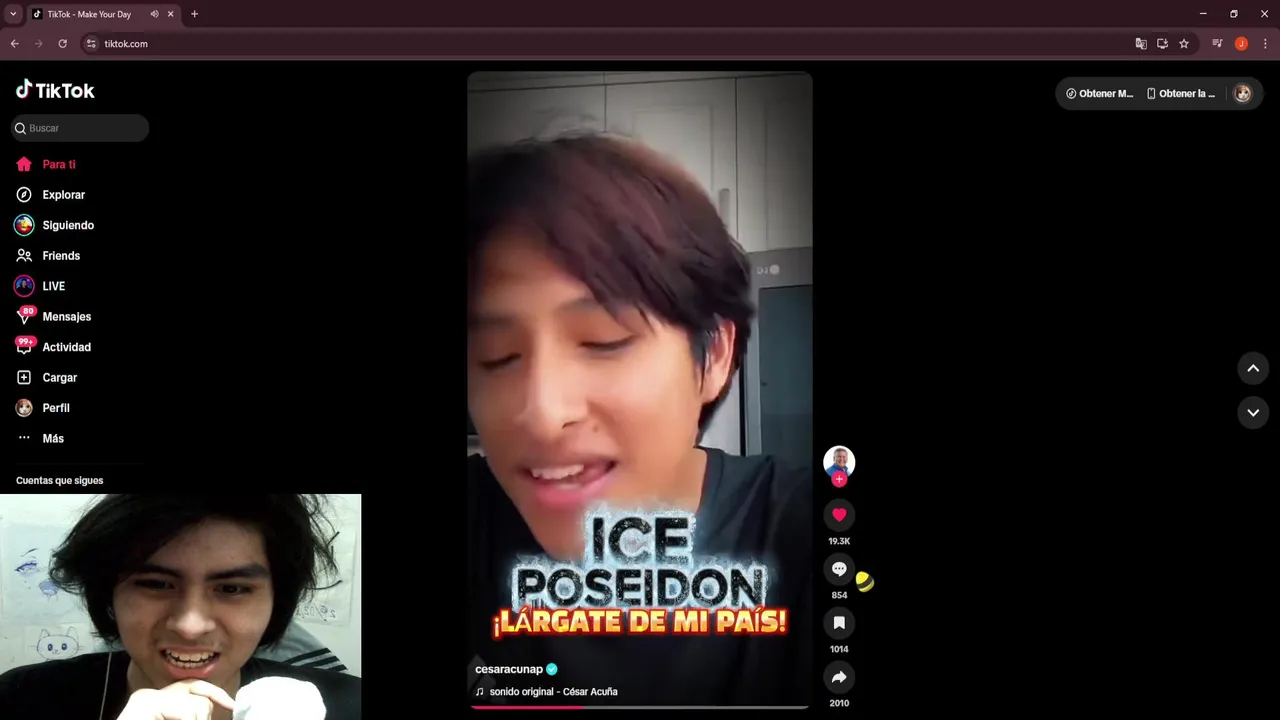This screenshot has width=1280, height=720.
Task: Open Chrome three-dot menu
Action: point(1265,44)
